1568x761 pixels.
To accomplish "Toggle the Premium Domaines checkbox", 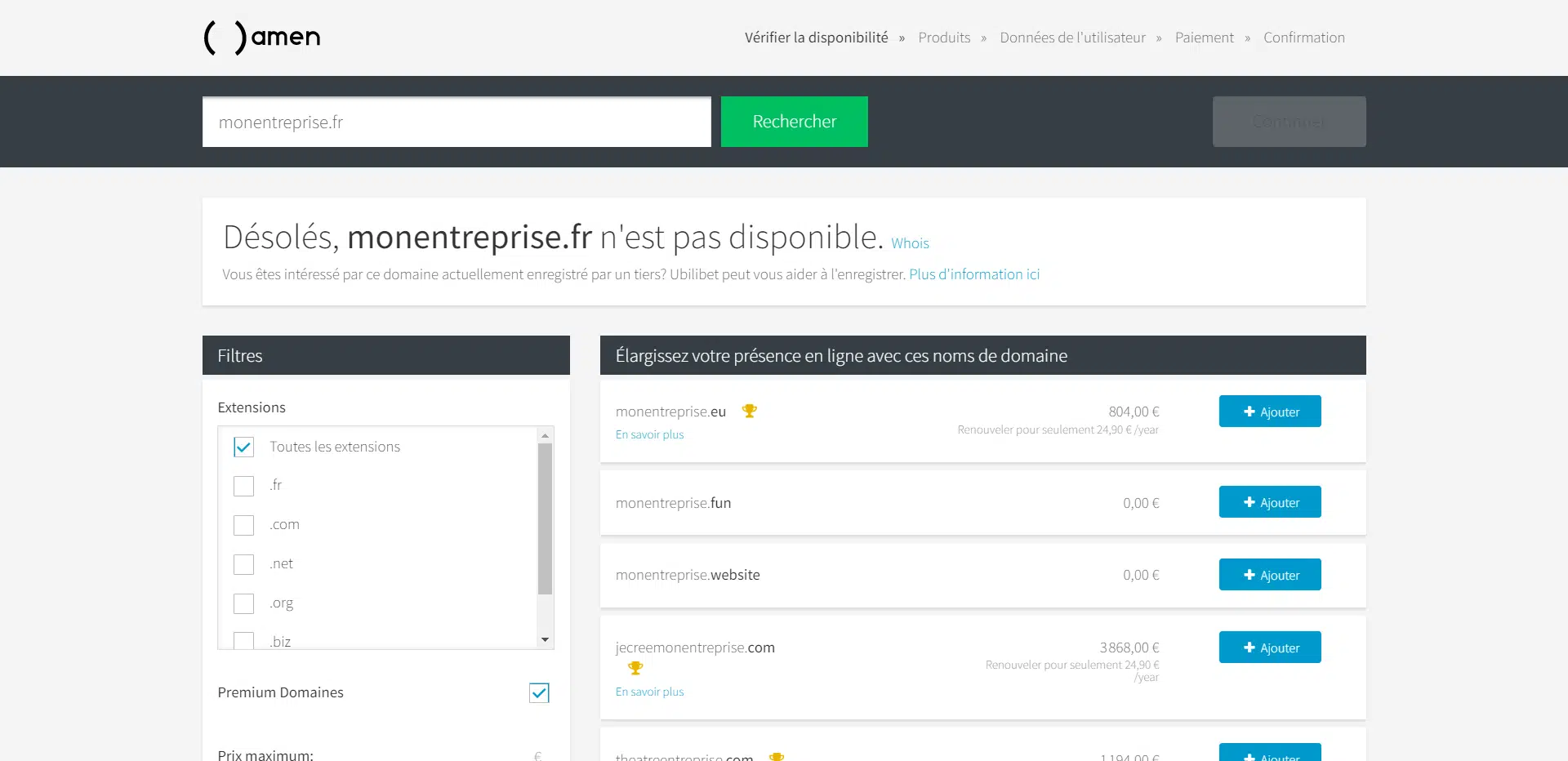I will (x=539, y=693).
